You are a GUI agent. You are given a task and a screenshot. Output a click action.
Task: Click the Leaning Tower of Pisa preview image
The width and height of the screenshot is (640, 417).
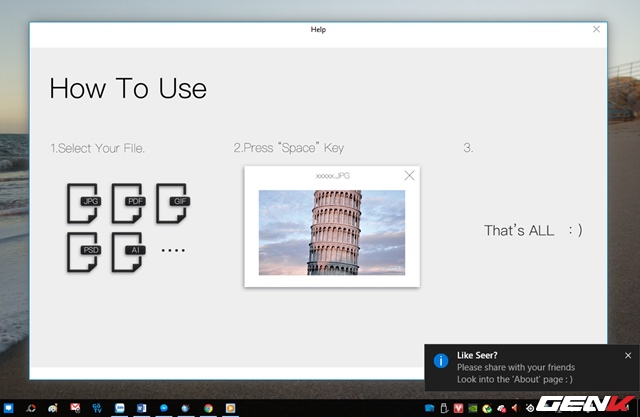click(332, 232)
